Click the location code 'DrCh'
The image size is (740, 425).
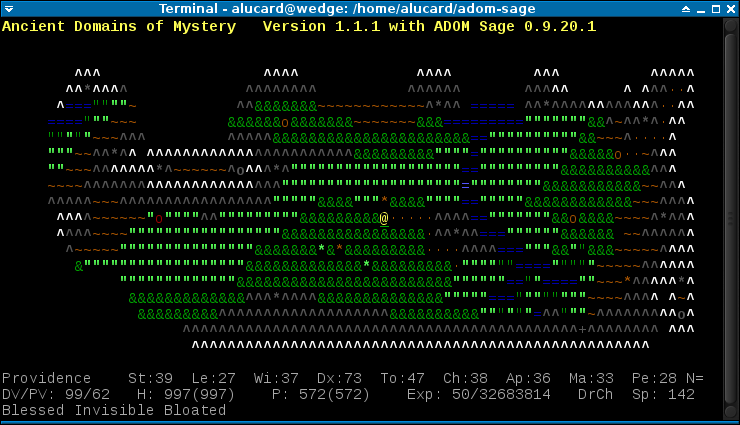click(x=596, y=394)
